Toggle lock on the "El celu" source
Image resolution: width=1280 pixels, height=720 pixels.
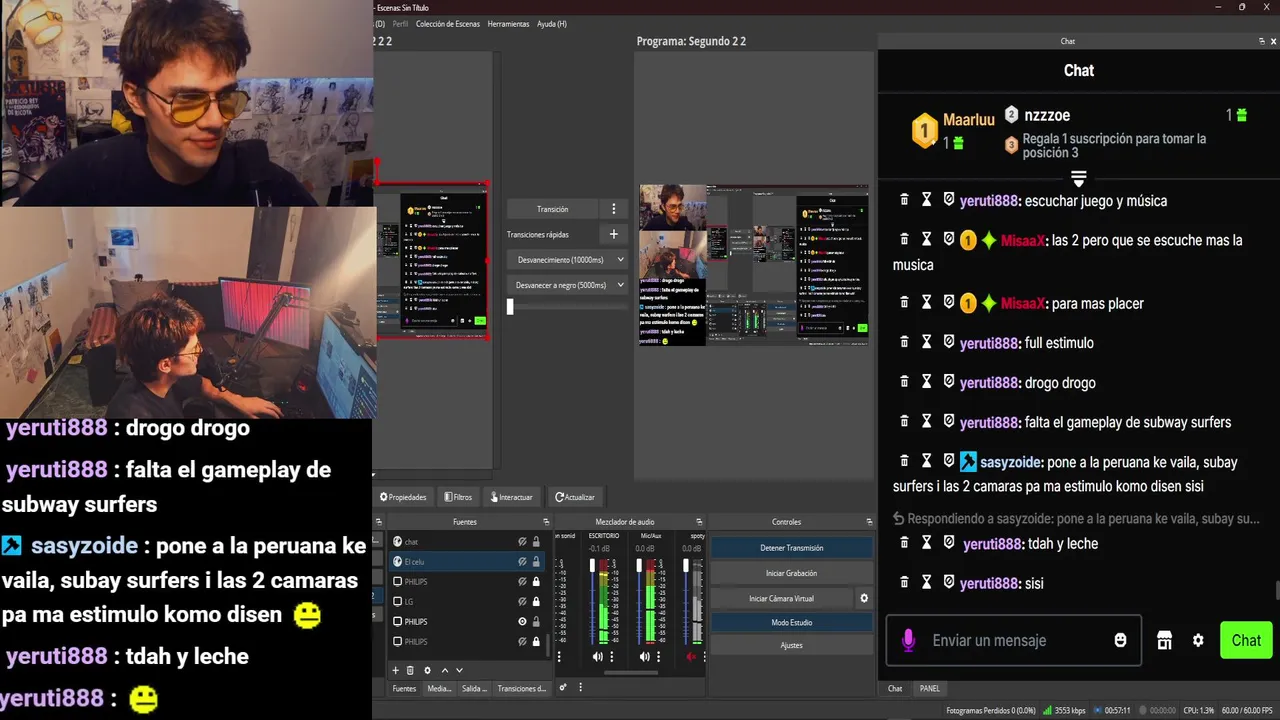pos(536,561)
